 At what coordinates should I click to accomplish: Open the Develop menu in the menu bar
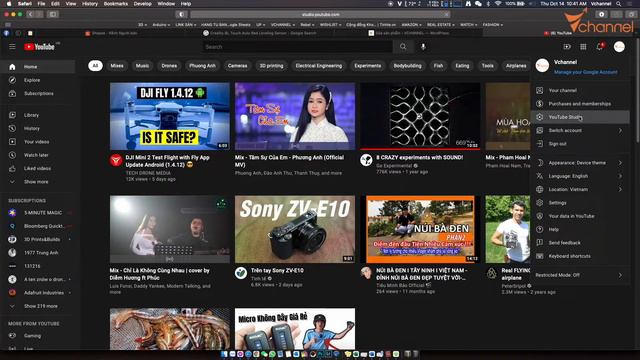point(143,4)
